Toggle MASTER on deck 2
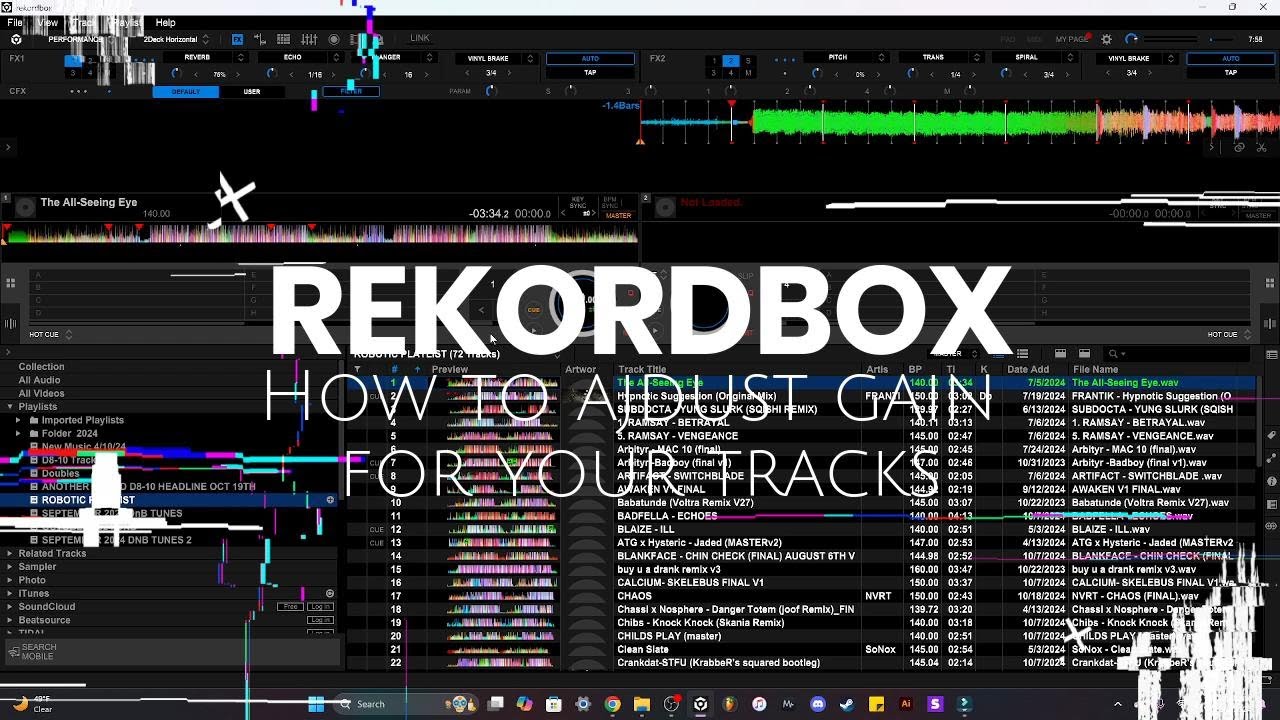The height and width of the screenshot is (720, 1280). (1258, 215)
